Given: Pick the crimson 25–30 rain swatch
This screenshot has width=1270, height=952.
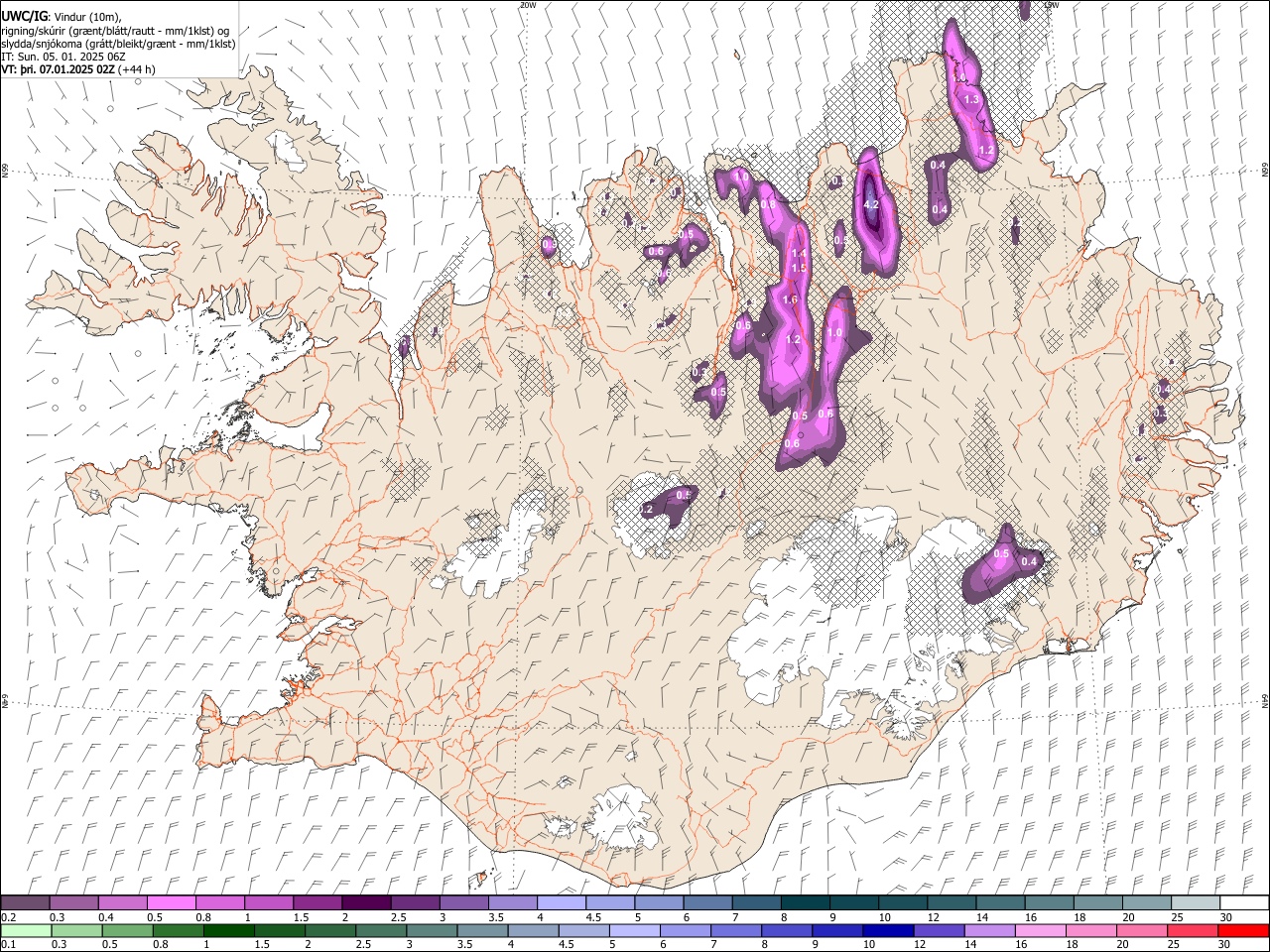Looking at the screenshot, I should pos(1192,930).
